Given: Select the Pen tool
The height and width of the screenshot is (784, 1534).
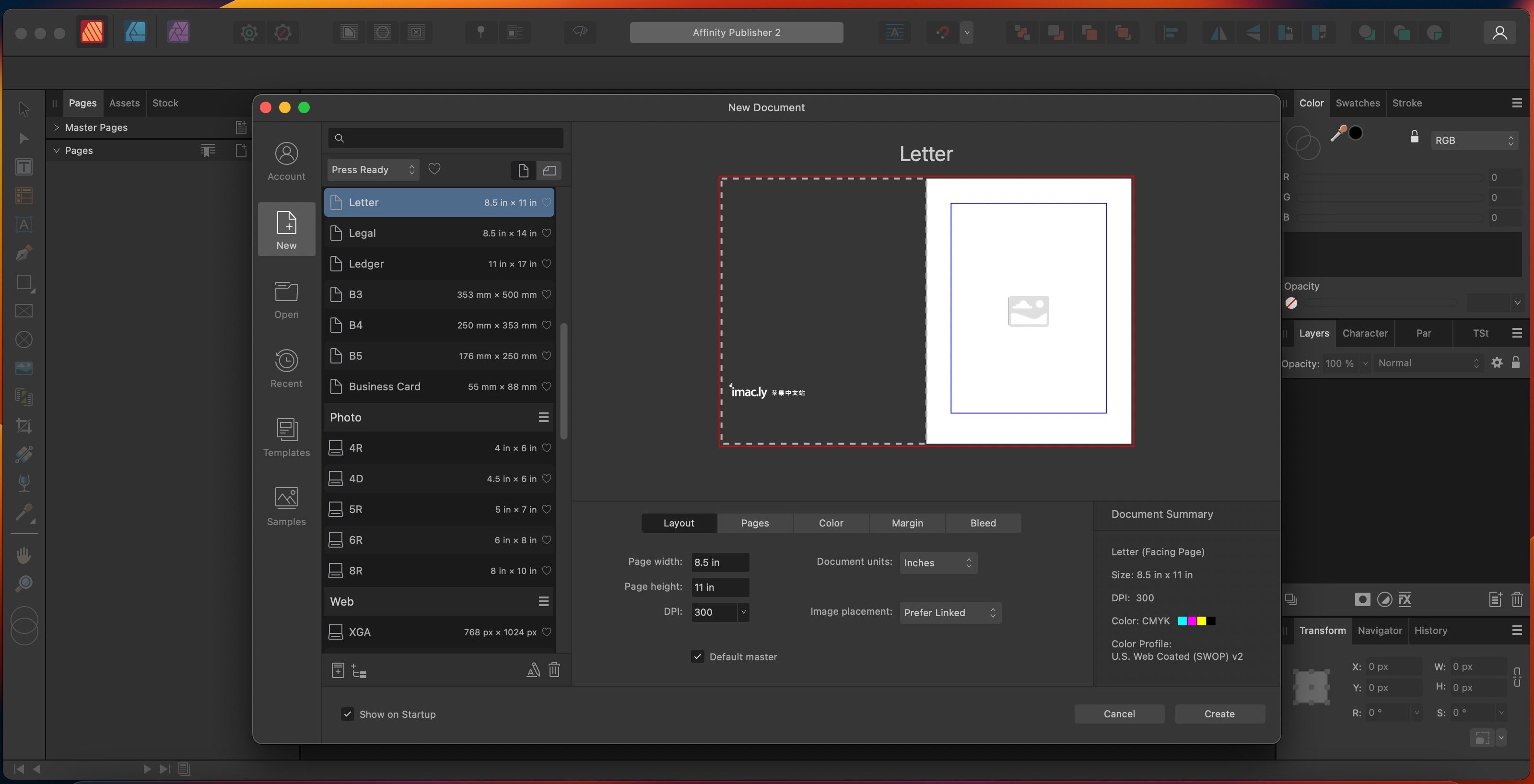Looking at the screenshot, I should pos(24,253).
